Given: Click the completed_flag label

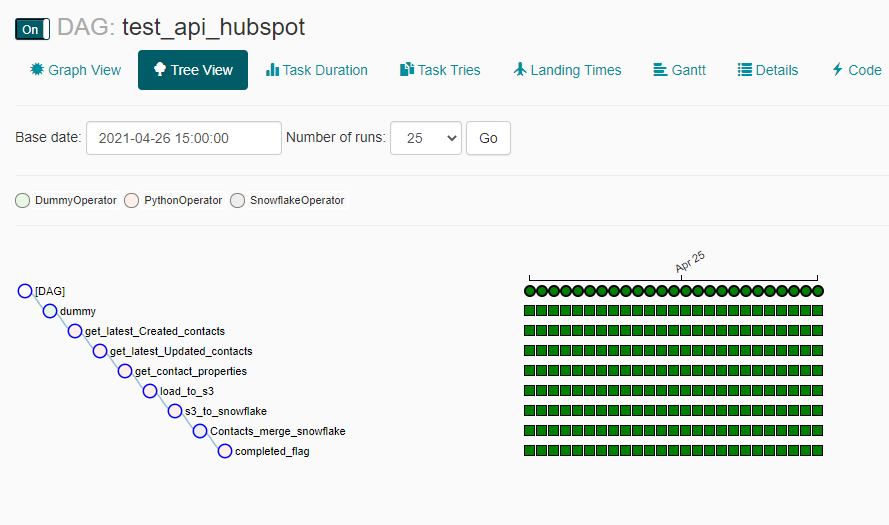Looking at the screenshot, I should [272, 451].
